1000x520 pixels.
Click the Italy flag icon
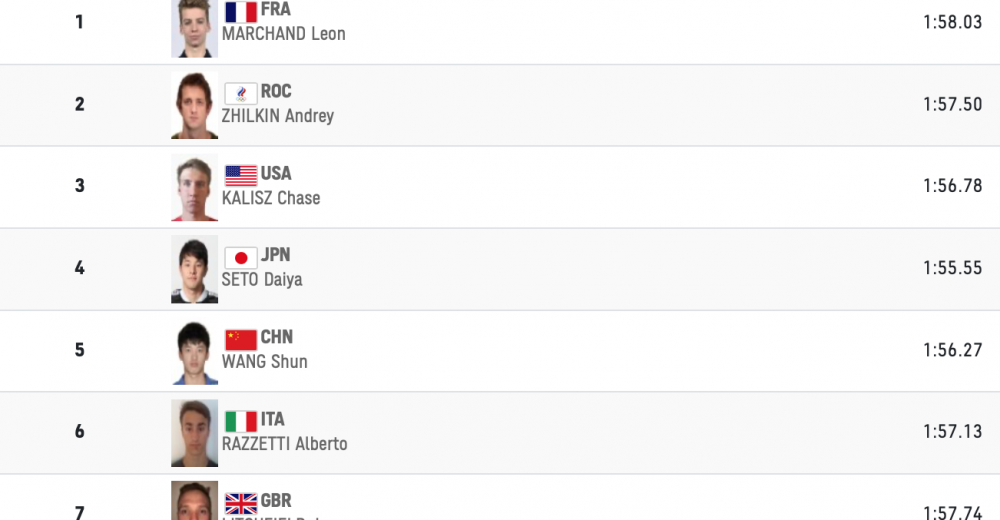[241, 421]
